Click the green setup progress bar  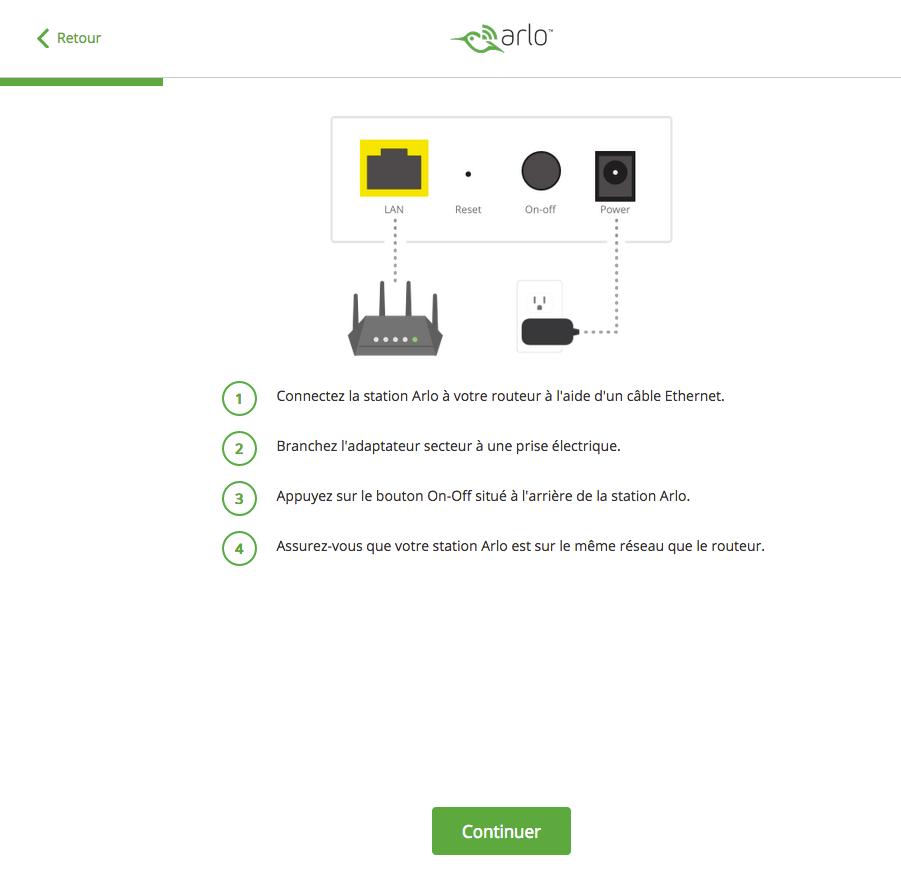tap(82, 82)
